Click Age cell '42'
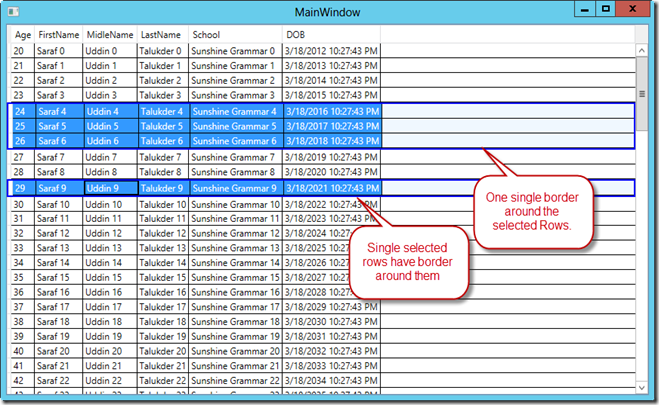 click(23, 380)
